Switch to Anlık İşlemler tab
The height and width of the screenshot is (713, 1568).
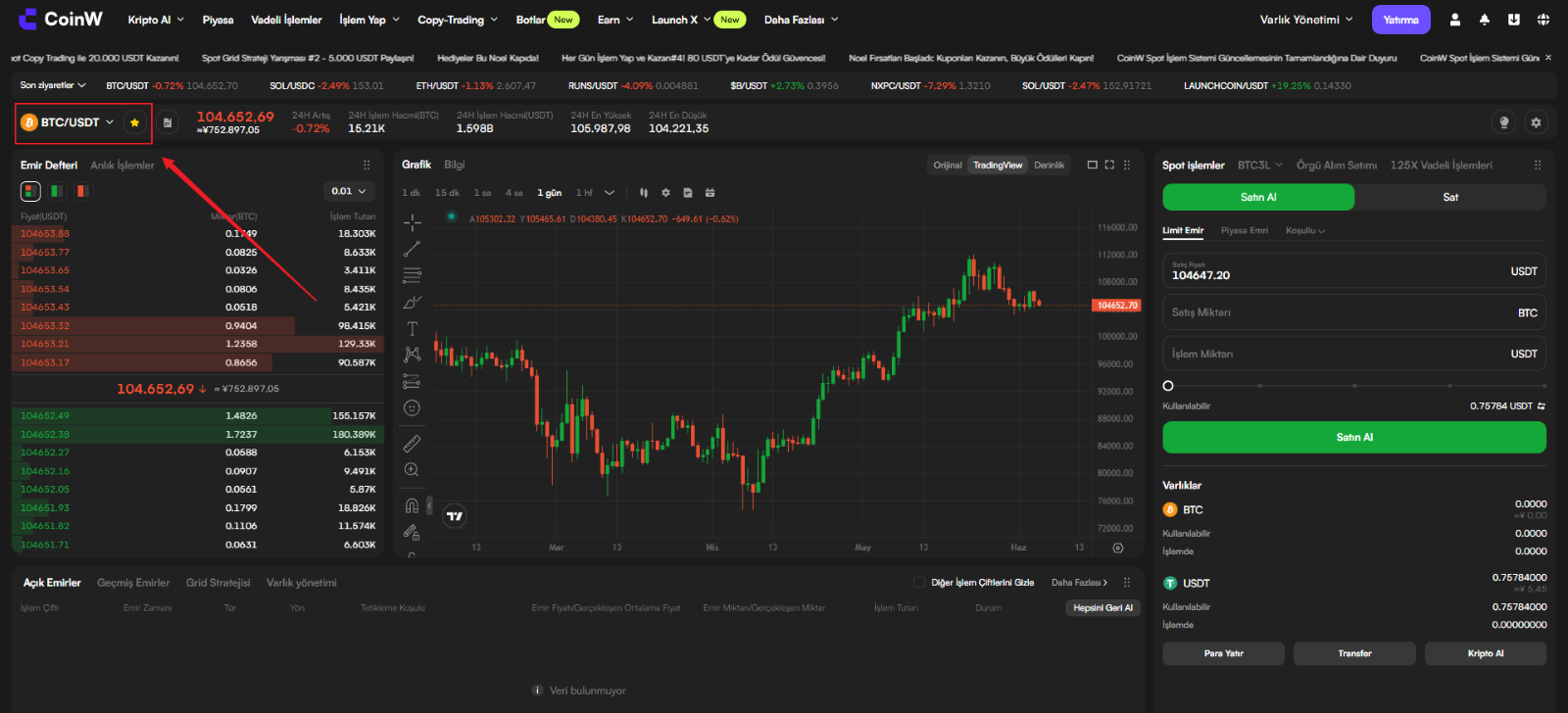[122, 166]
